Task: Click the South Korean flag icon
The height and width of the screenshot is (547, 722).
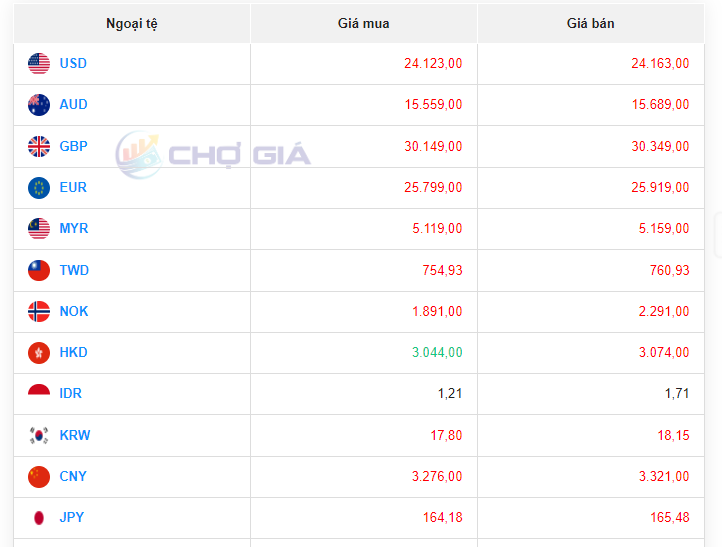Action: 39,436
